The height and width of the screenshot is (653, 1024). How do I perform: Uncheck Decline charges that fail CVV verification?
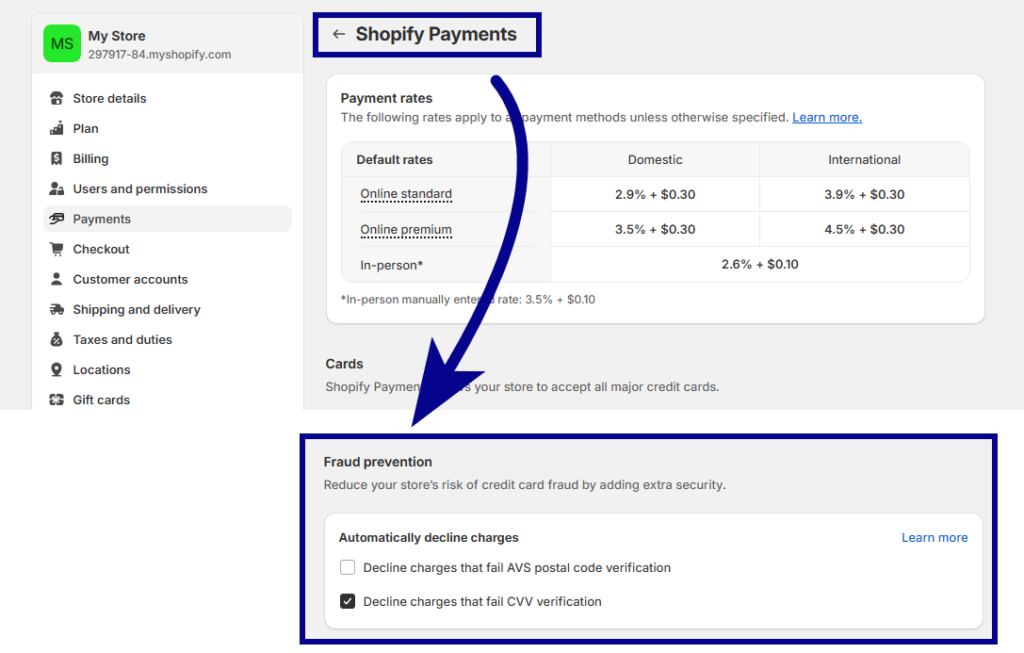click(347, 601)
